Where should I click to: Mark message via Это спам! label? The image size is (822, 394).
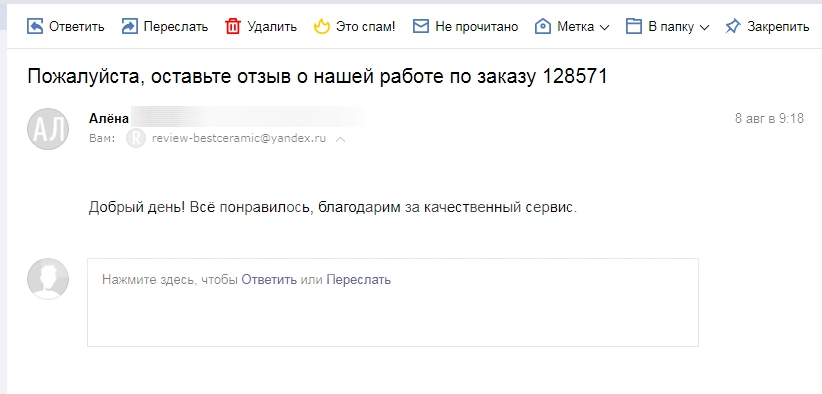pyautogui.click(x=365, y=27)
